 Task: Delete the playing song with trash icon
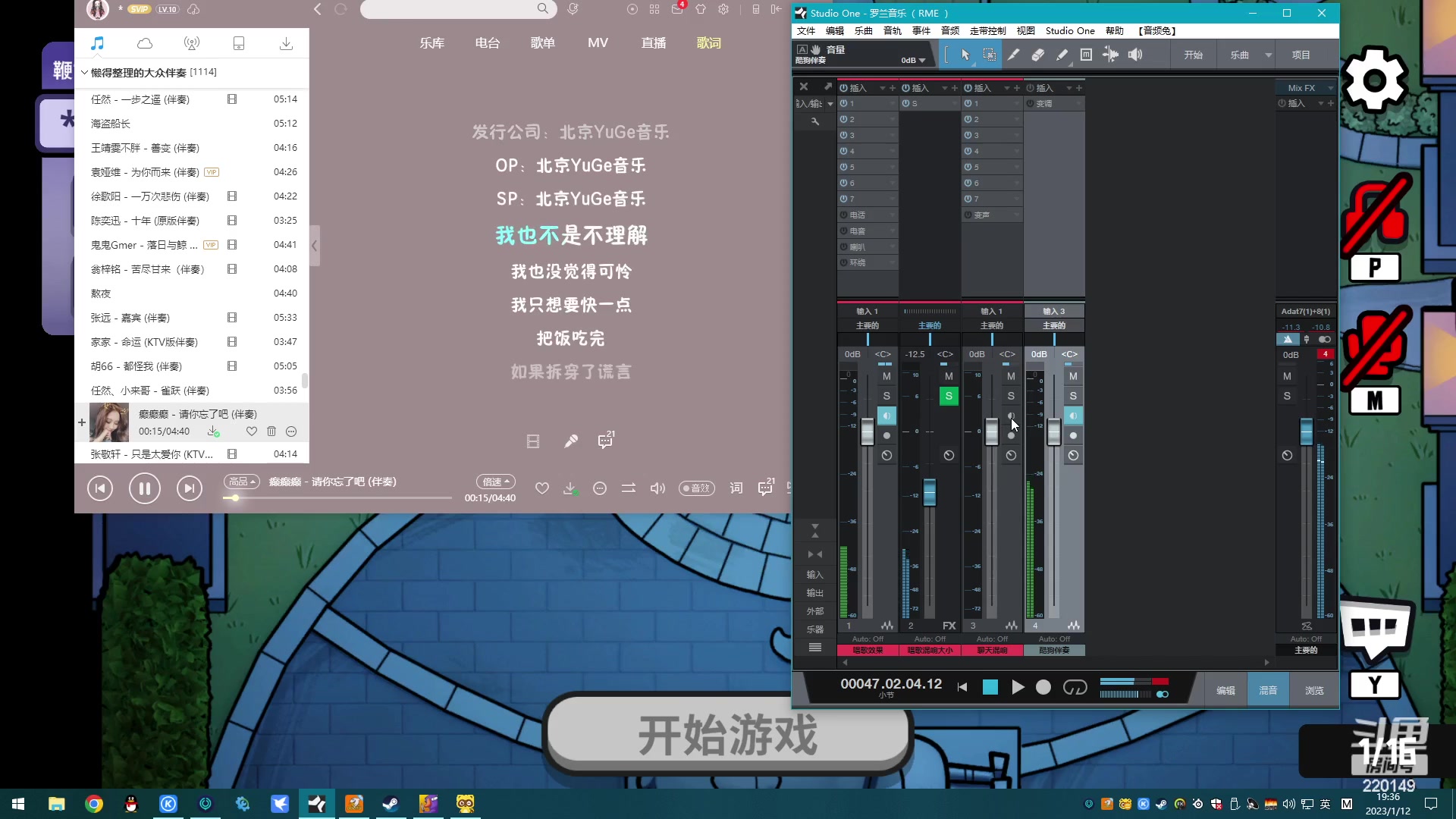coord(271,431)
